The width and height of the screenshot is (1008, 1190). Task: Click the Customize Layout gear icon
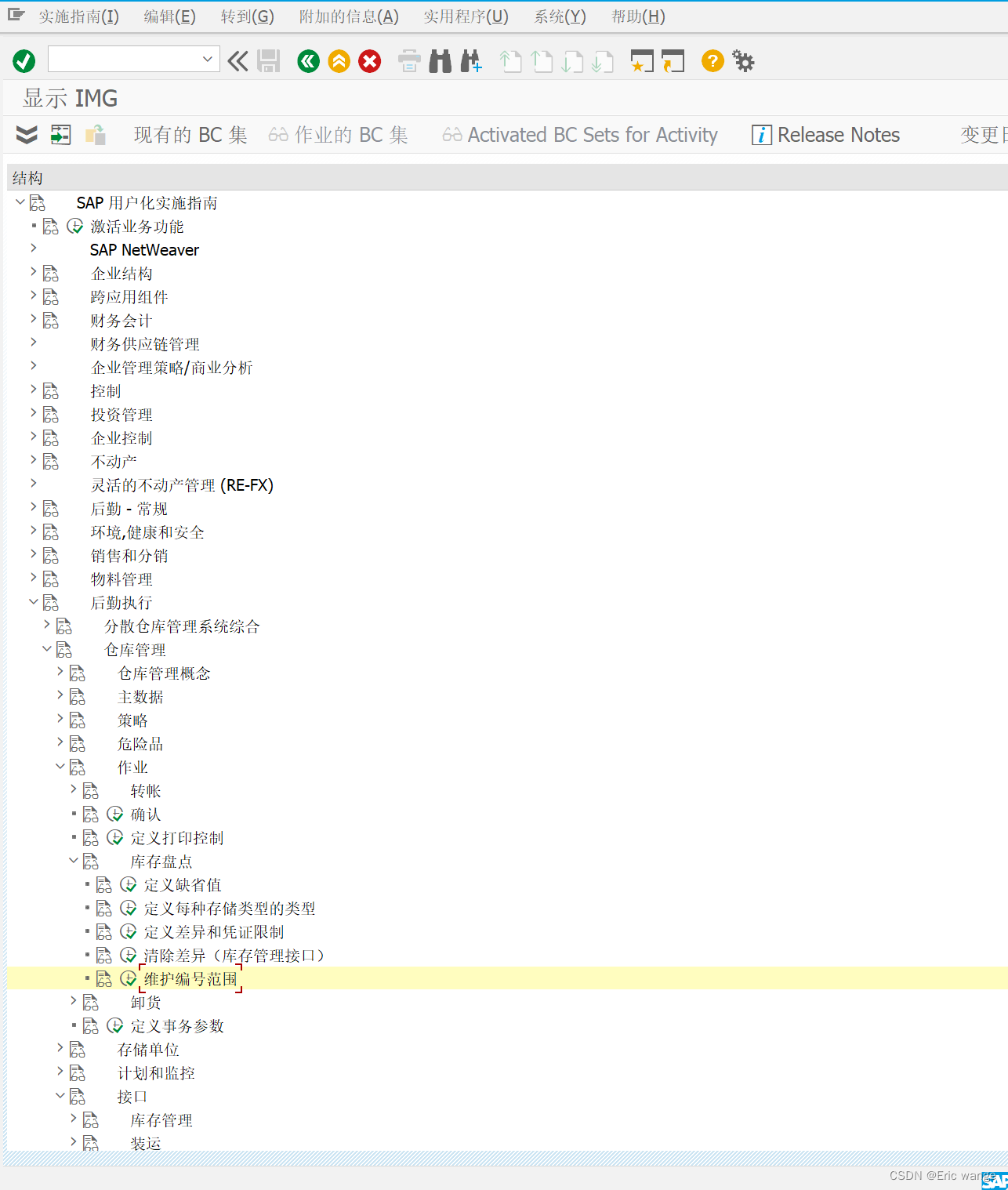tap(743, 60)
